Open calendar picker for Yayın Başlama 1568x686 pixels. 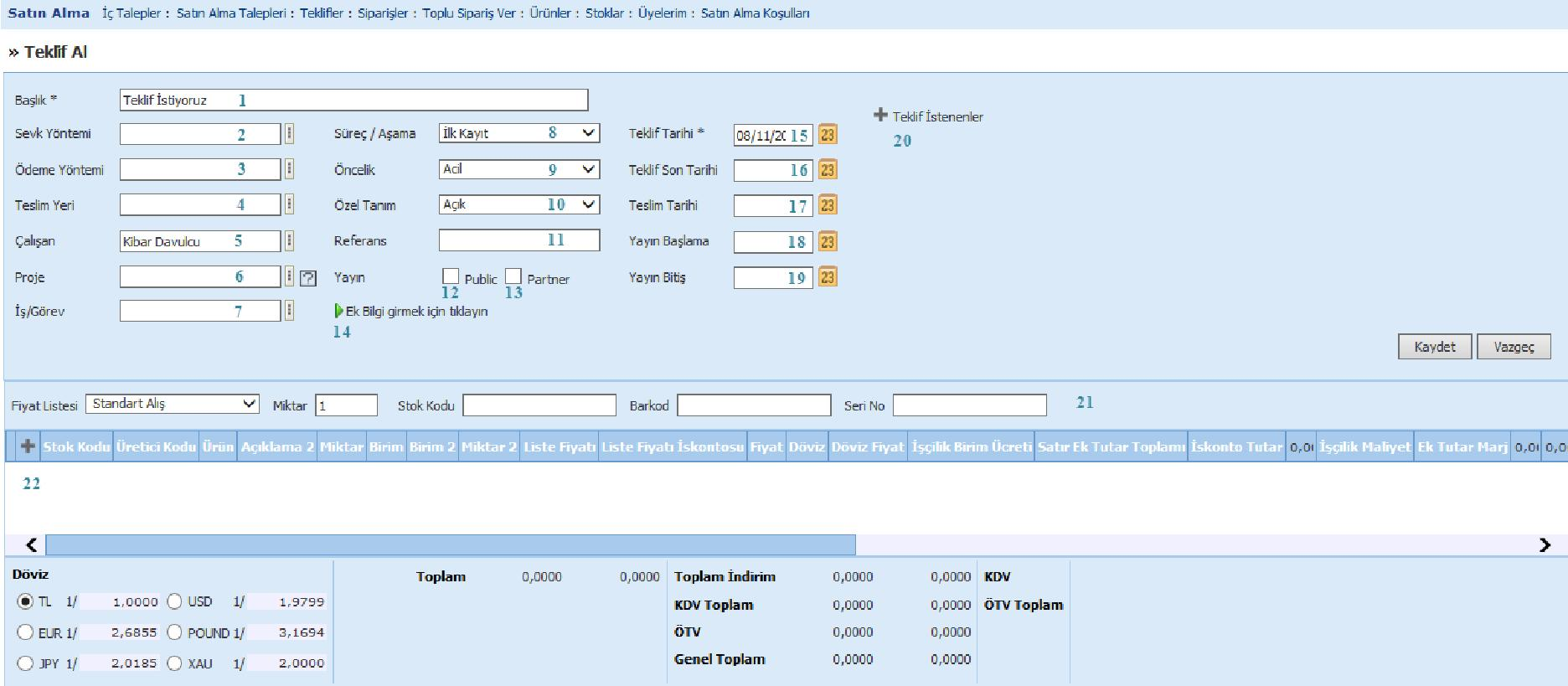point(828,241)
